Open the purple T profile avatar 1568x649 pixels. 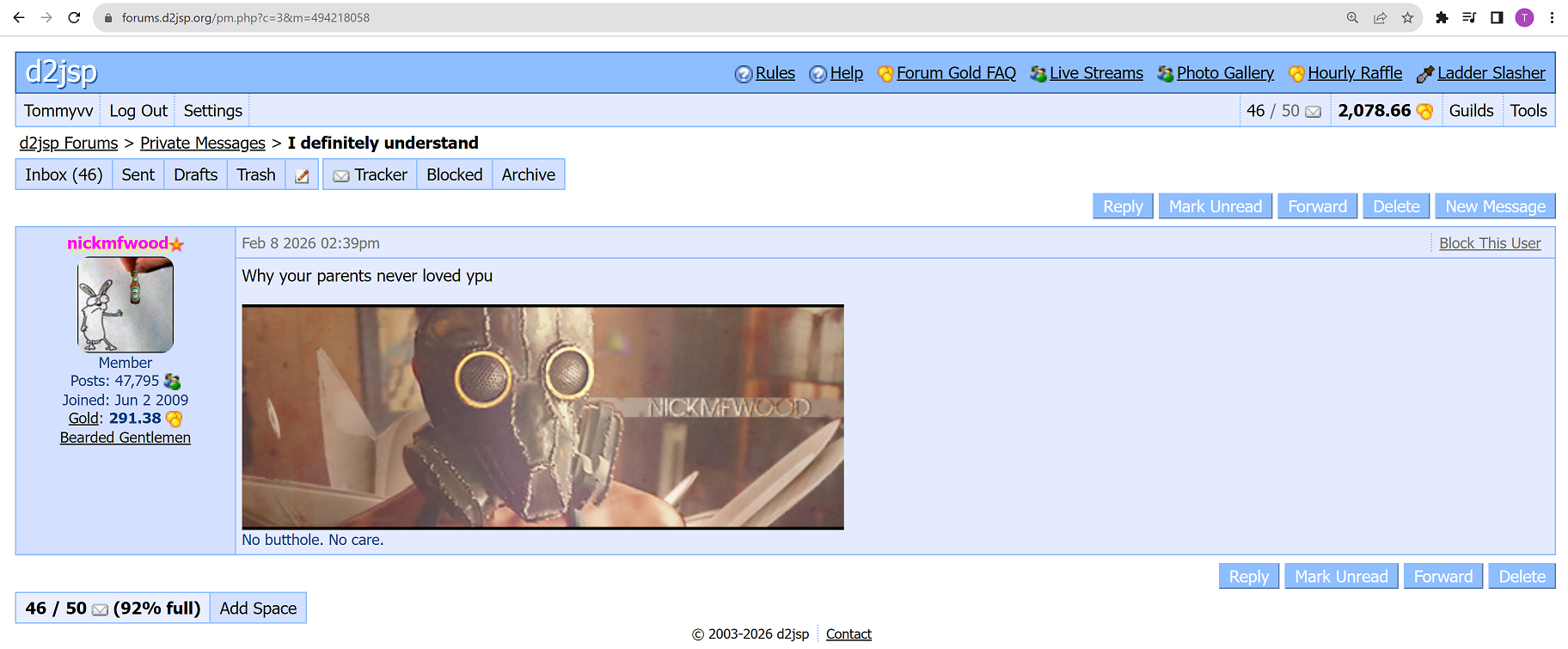click(1524, 17)
